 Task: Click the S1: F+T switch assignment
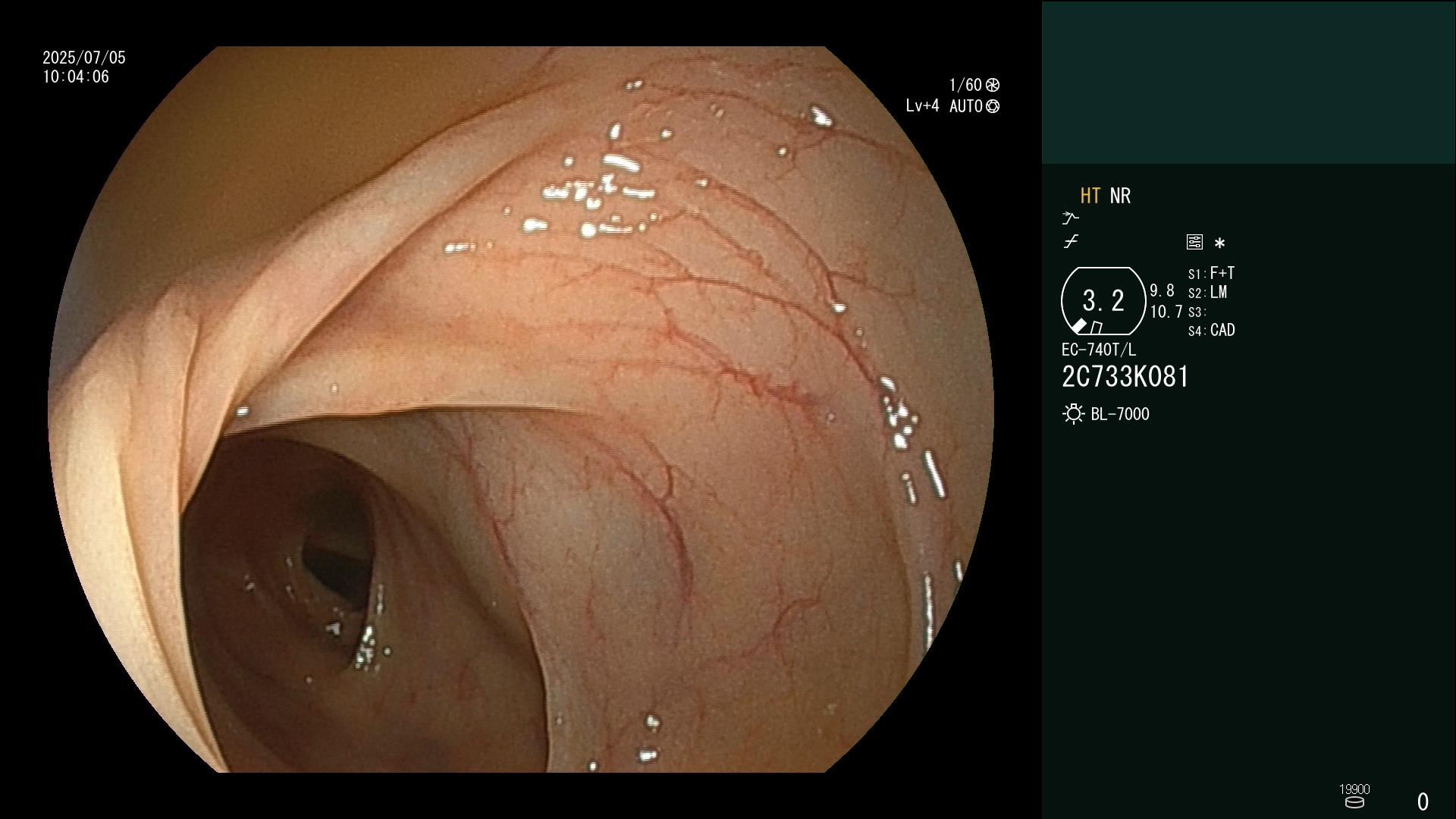click(1211, 273)
